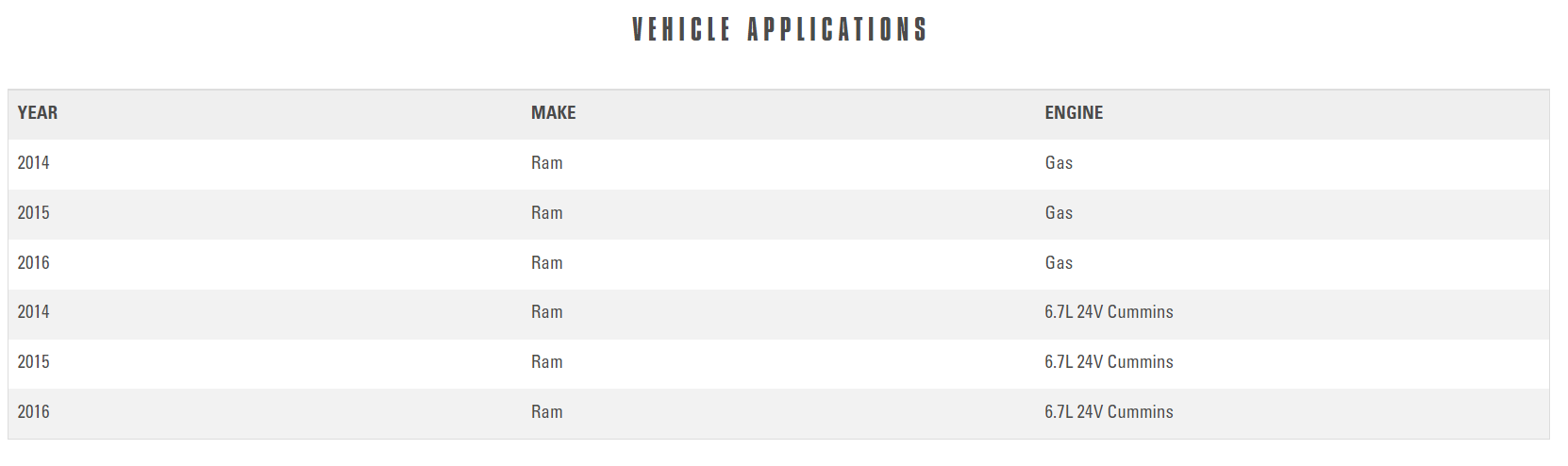The image size is (1568, 466).
Task: Select the 2016 year cell in the Cummins row
Action: tap(33, 412)
